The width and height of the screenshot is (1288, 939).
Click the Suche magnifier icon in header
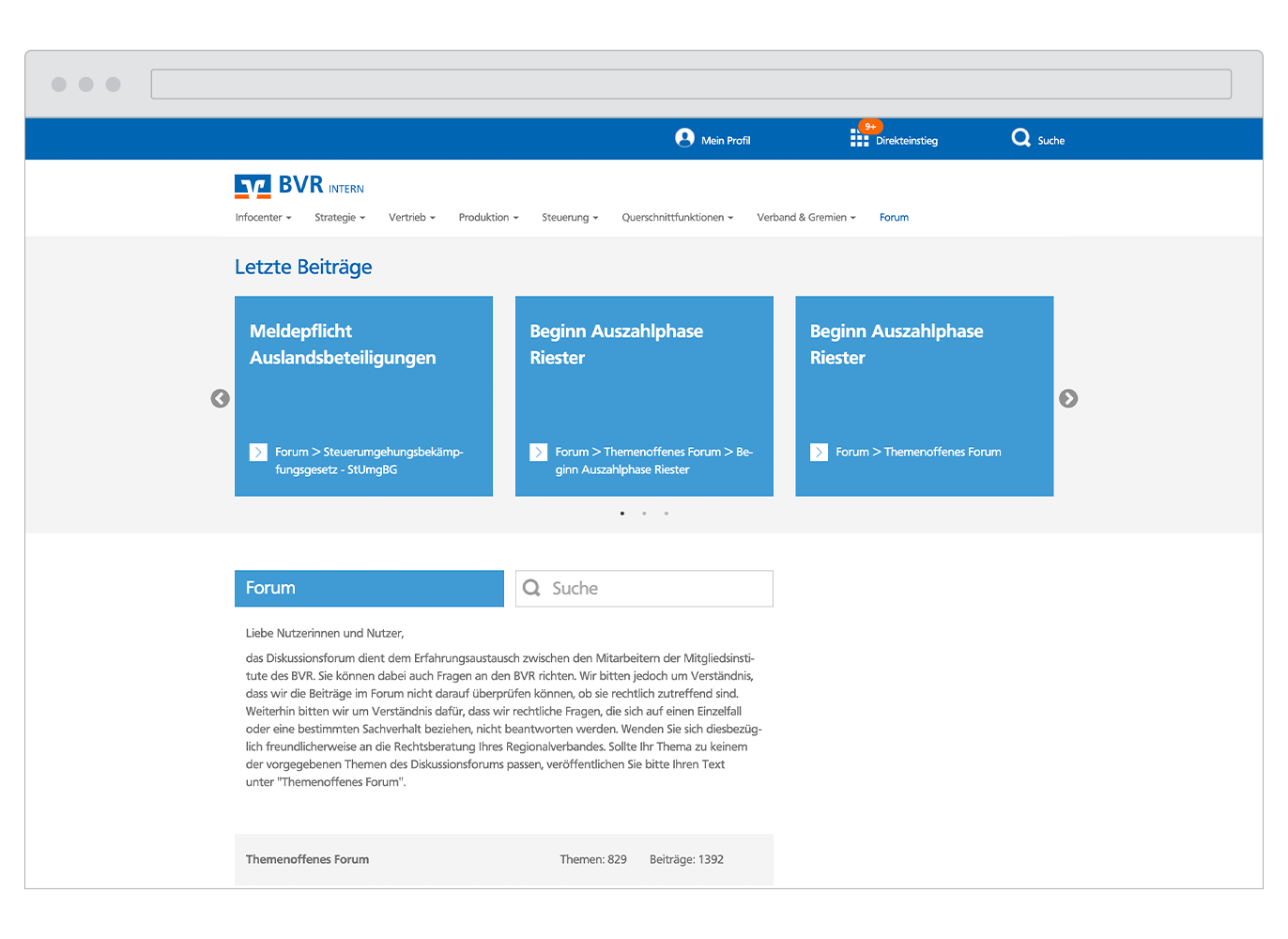[x=1020, y=138]
